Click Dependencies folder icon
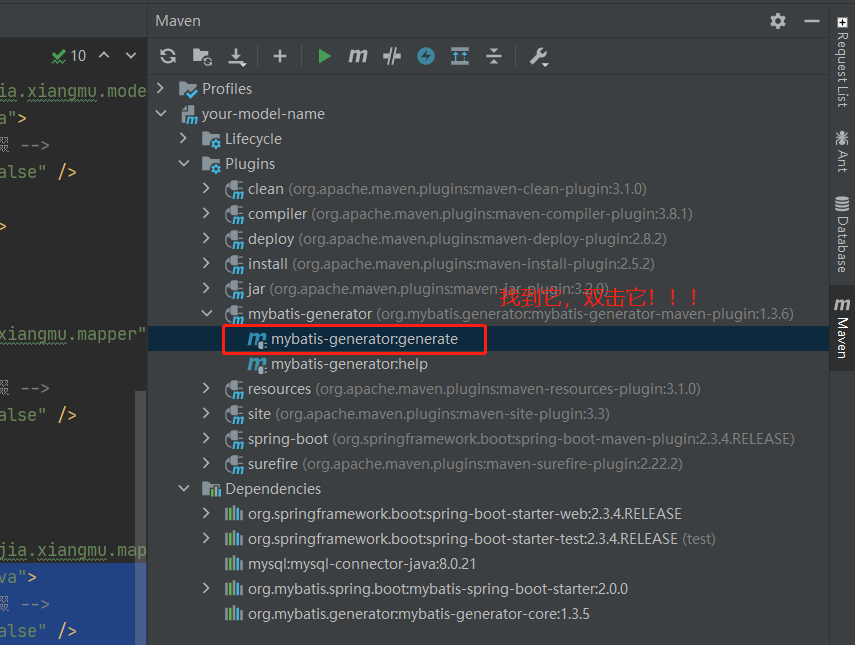Image resolution: width=855 pixels, height=645 pixels. tap(211, 489)
